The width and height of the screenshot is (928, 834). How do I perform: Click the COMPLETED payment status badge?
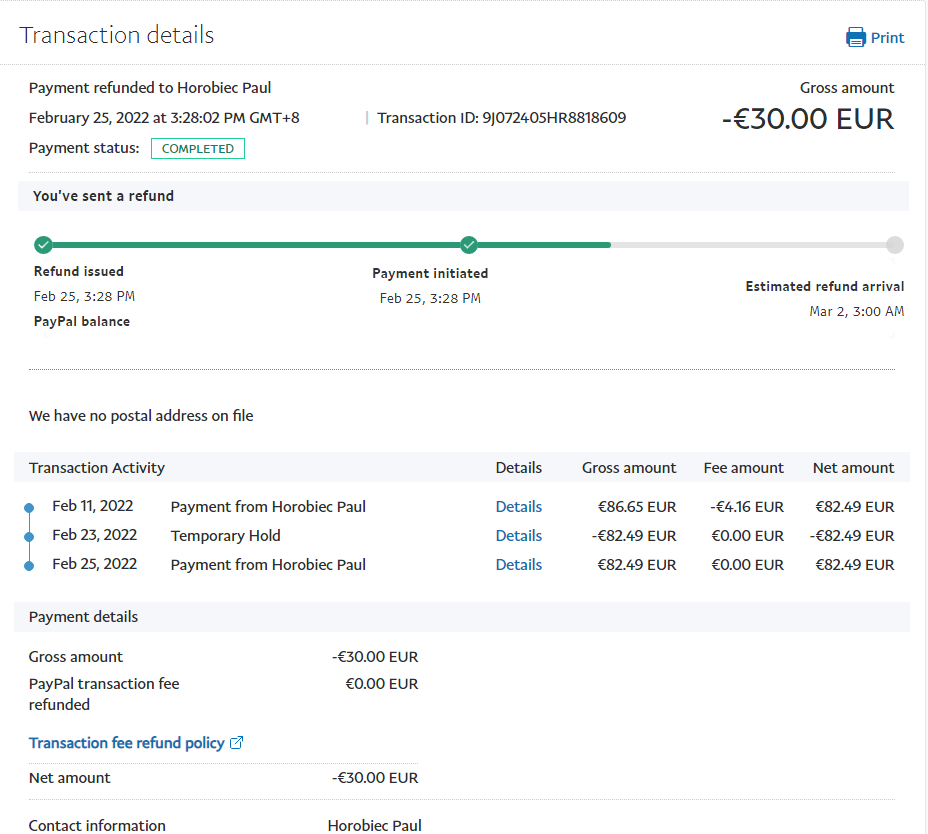click(198, 149)
